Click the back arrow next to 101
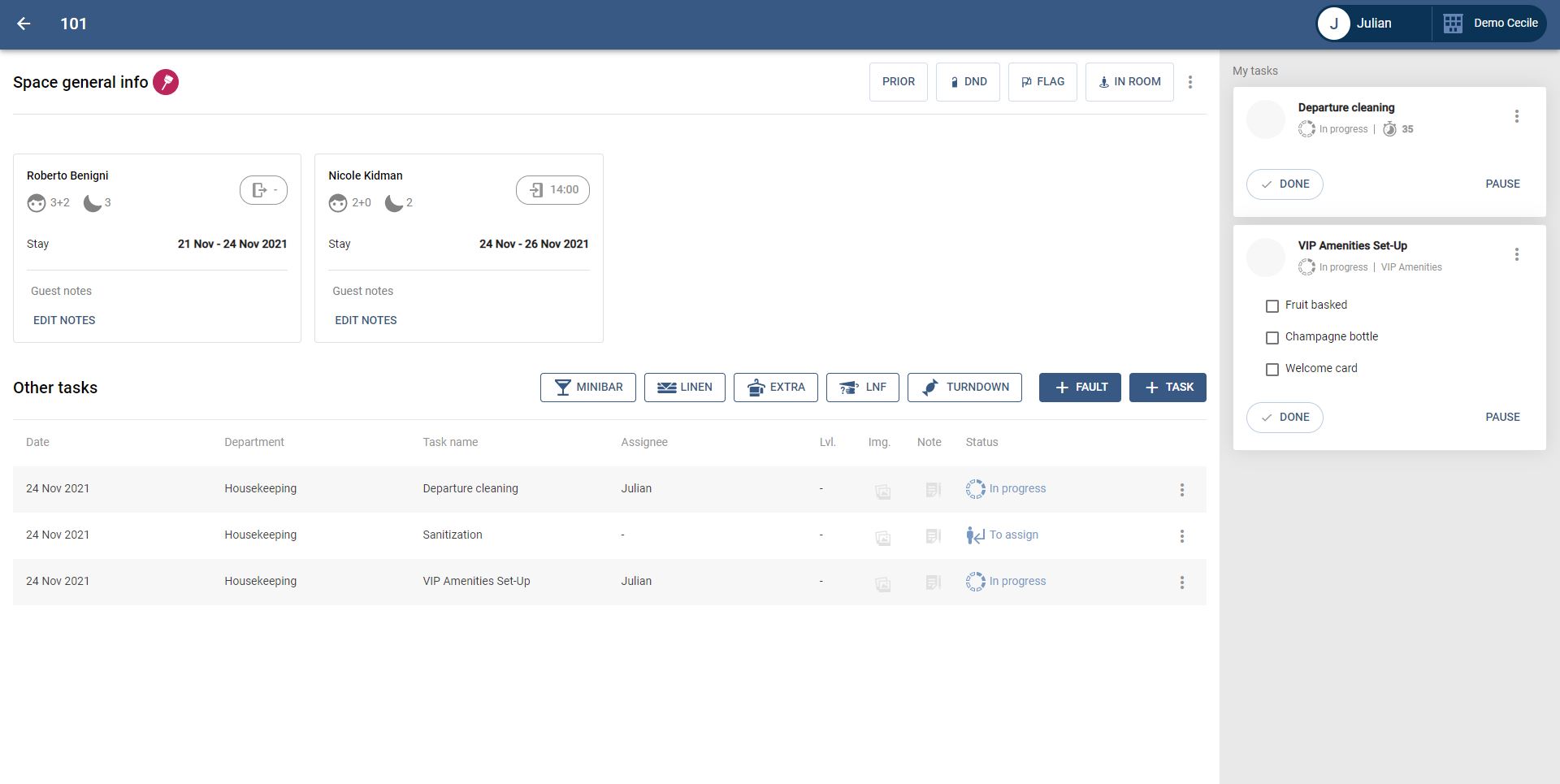Screen dimensions: 1560x784 coord(24,24)
